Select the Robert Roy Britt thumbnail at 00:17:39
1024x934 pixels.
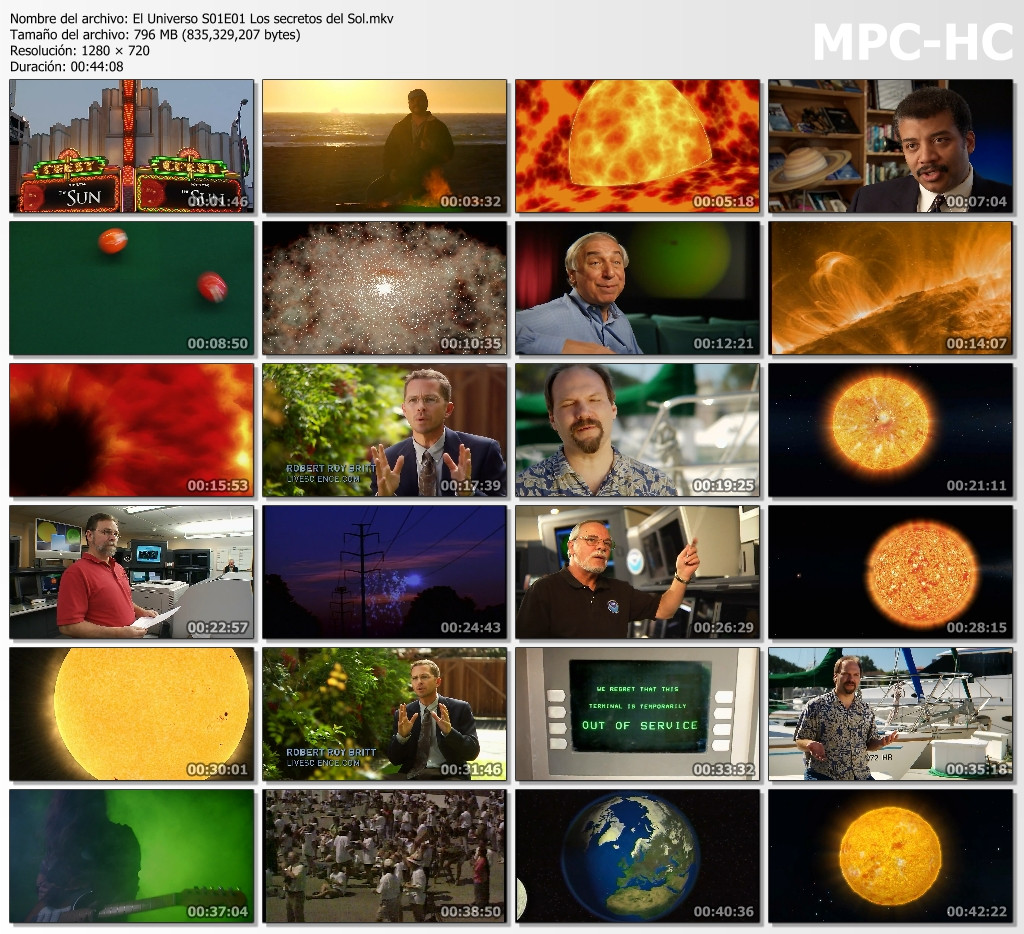coord(385,430)
